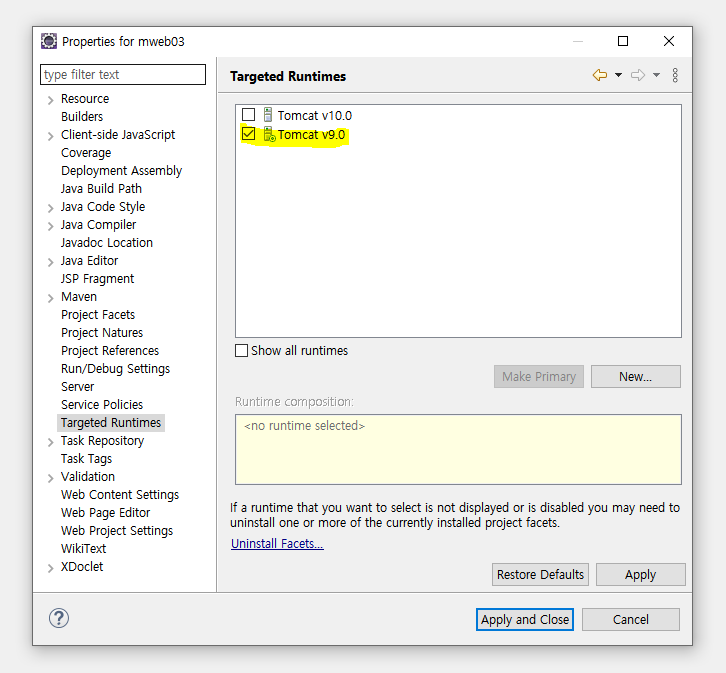Enable the Tomcat v10.0 runtime checkbox
The height and width of the screenshot is (673, 726).
pos(249,114)
